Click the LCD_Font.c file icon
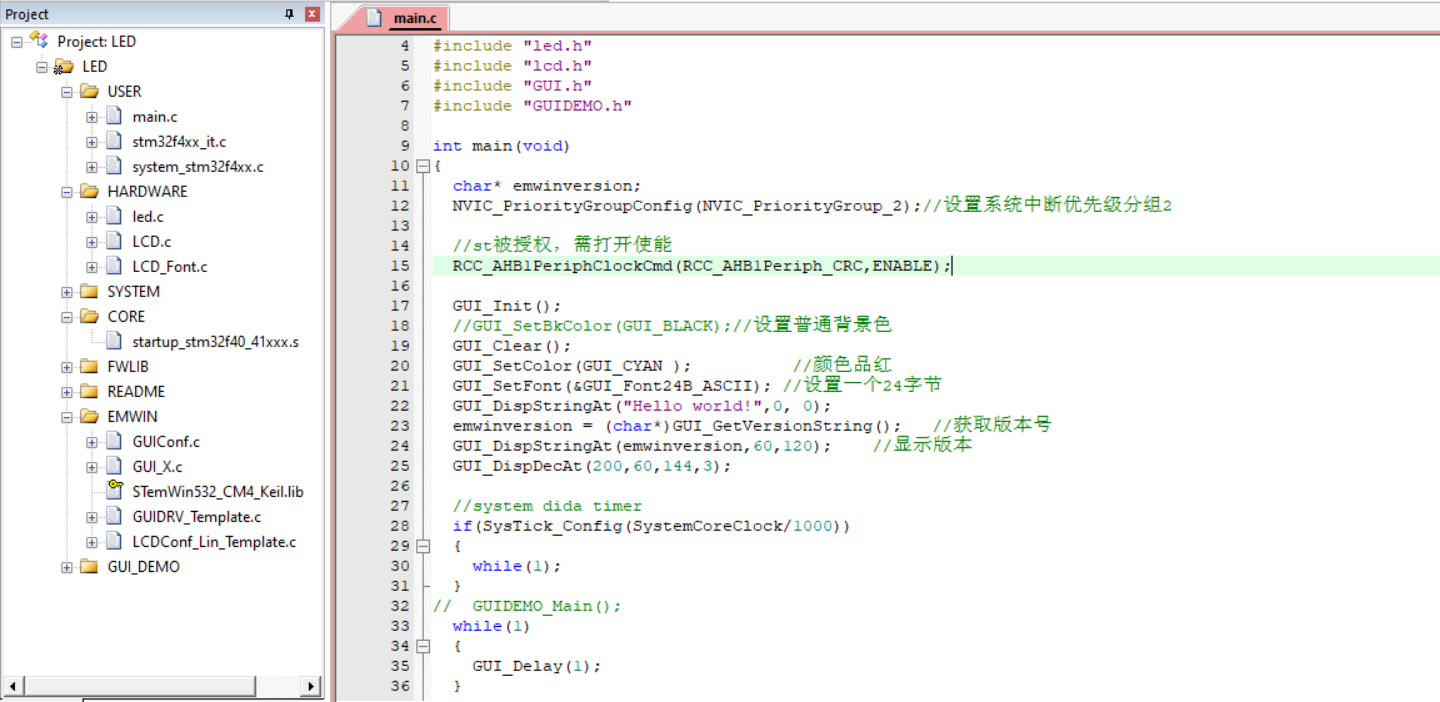The image size is (1440, 702). [114, 266]
